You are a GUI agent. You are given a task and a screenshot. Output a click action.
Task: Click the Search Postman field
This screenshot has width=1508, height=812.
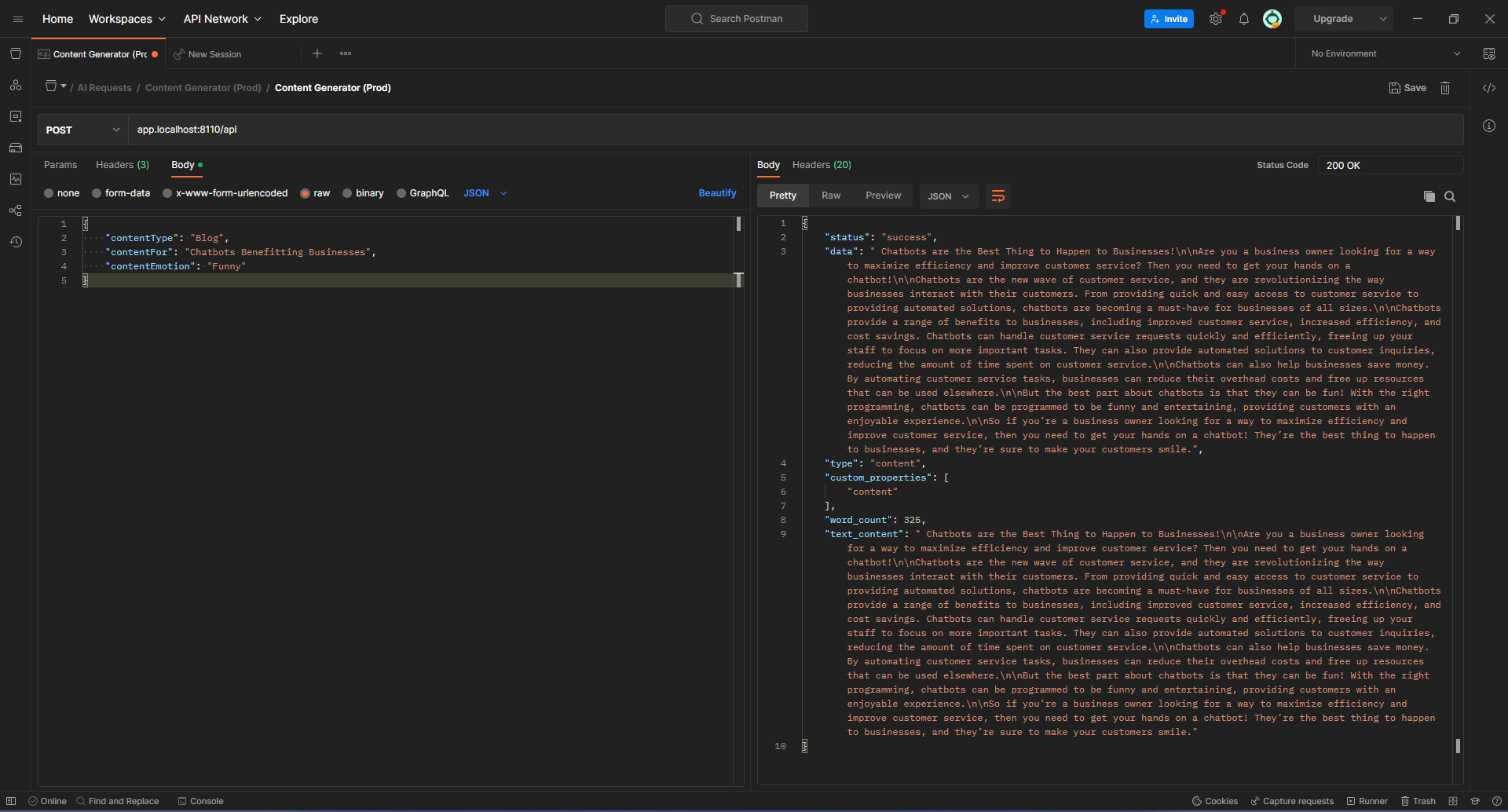737,19
